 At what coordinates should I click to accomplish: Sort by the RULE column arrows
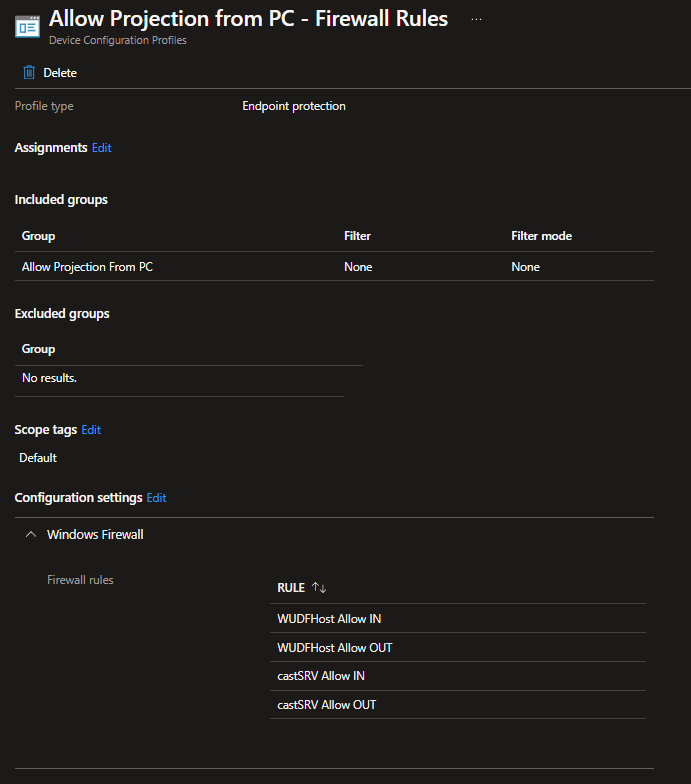pyautogui.click(x=319, y=588)
